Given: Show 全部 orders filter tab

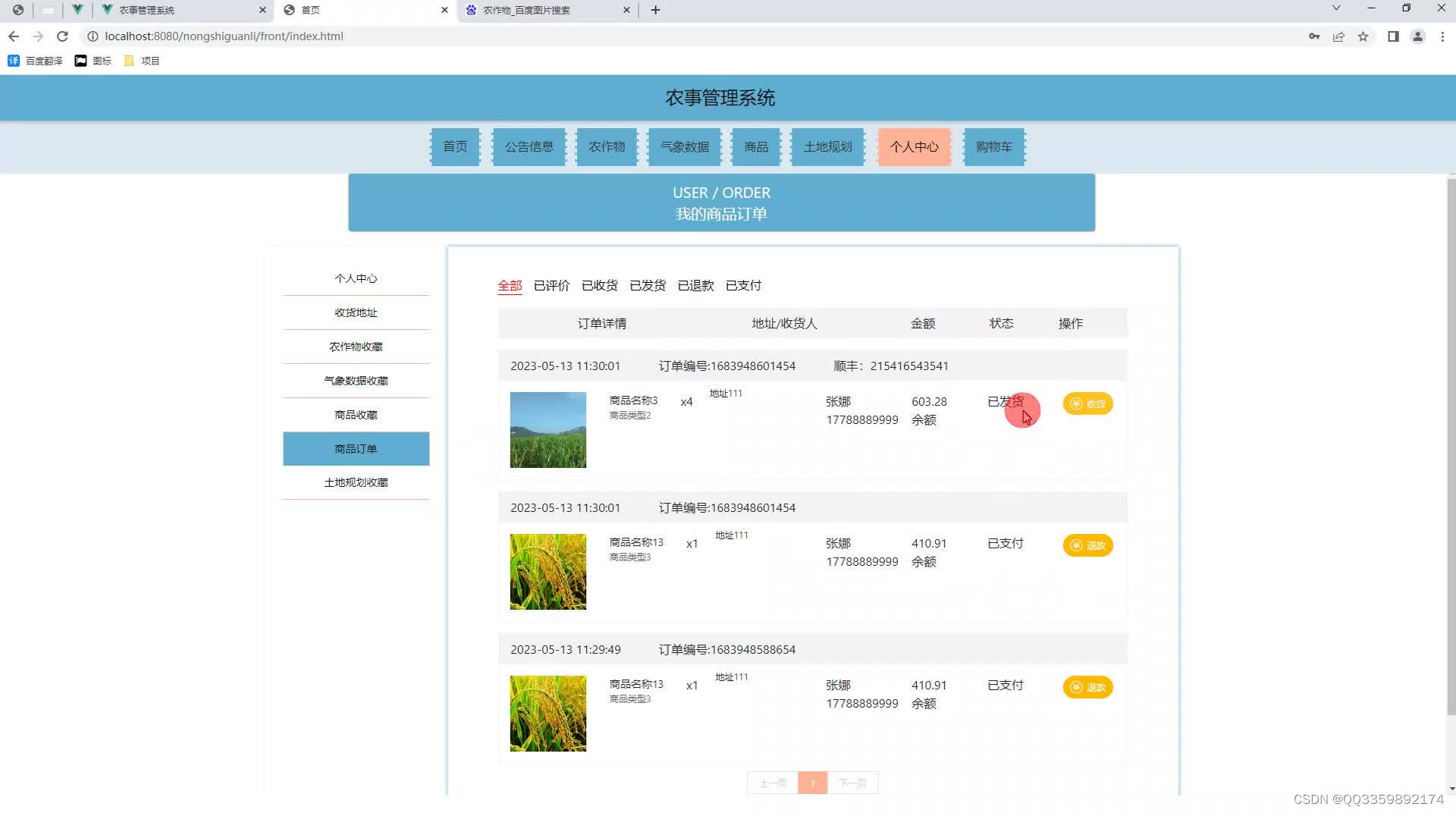Looking at the screenshot, I should coord(510,286).
